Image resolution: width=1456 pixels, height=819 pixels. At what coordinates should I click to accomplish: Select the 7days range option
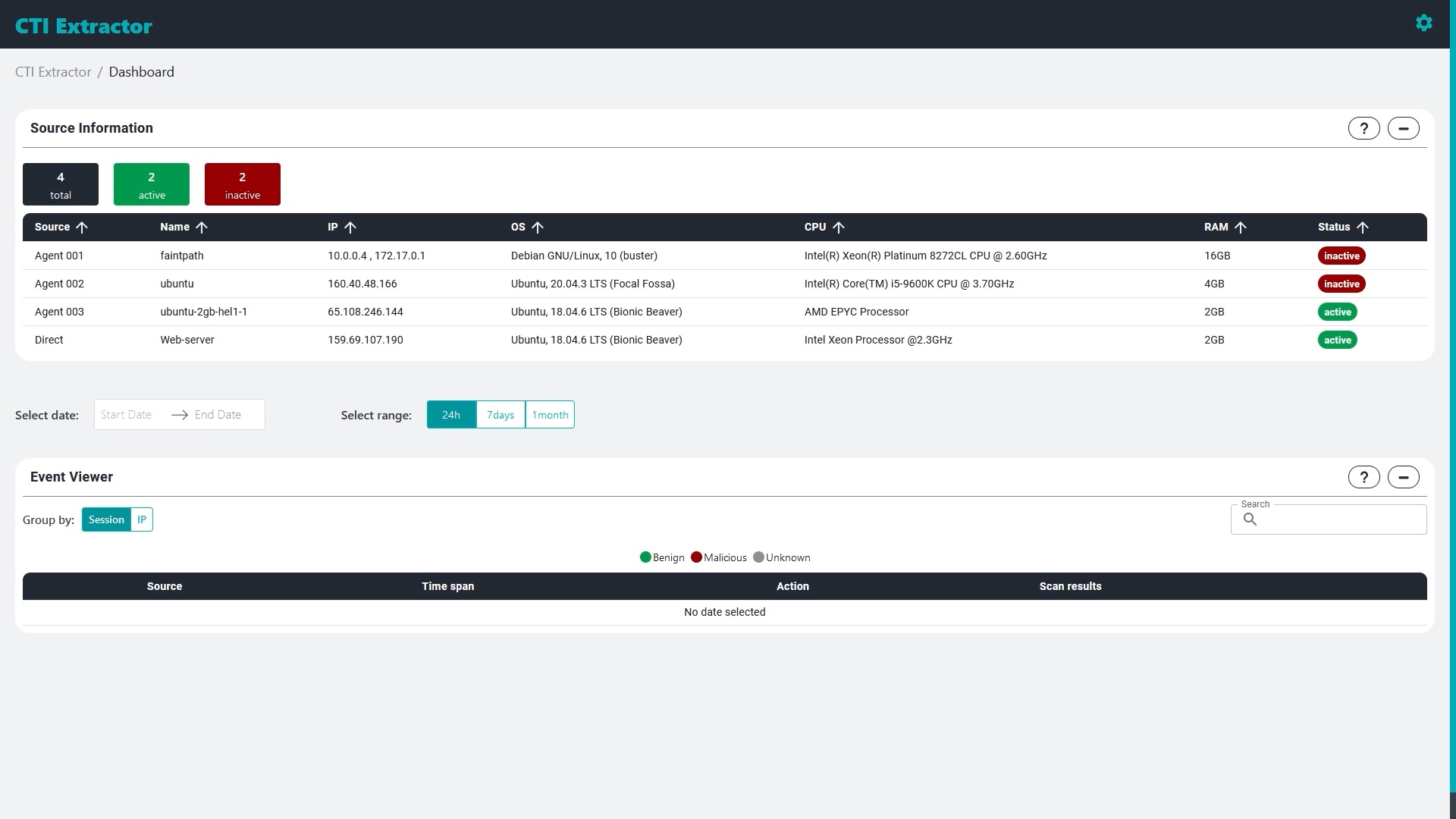pos(500,415)
